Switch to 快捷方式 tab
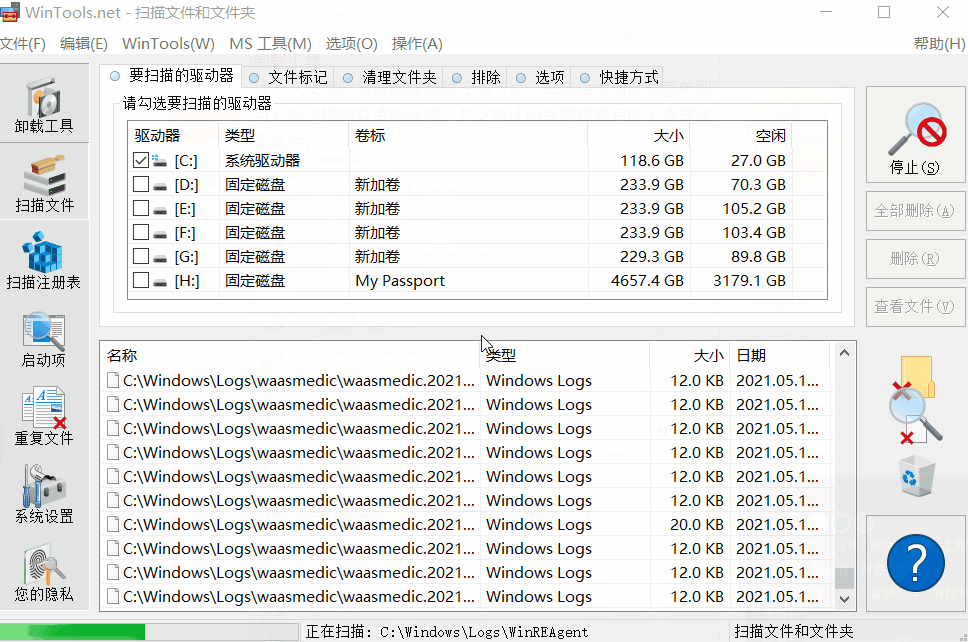 point(619,78)
